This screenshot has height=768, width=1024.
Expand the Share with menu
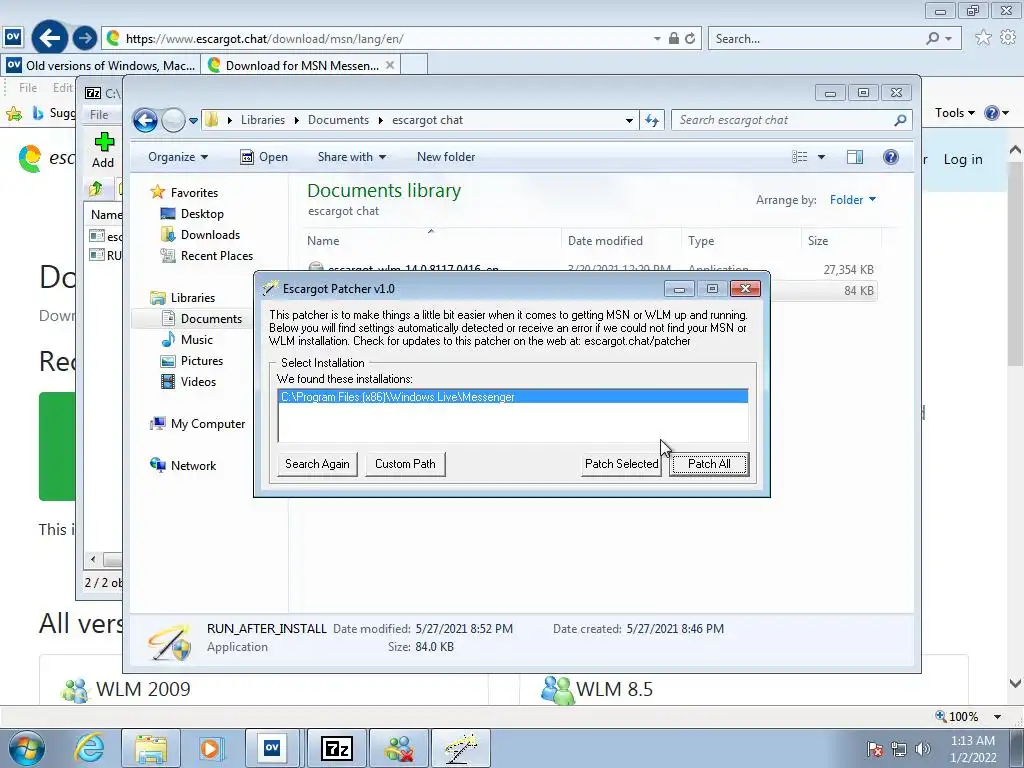[x=351, y=157]
